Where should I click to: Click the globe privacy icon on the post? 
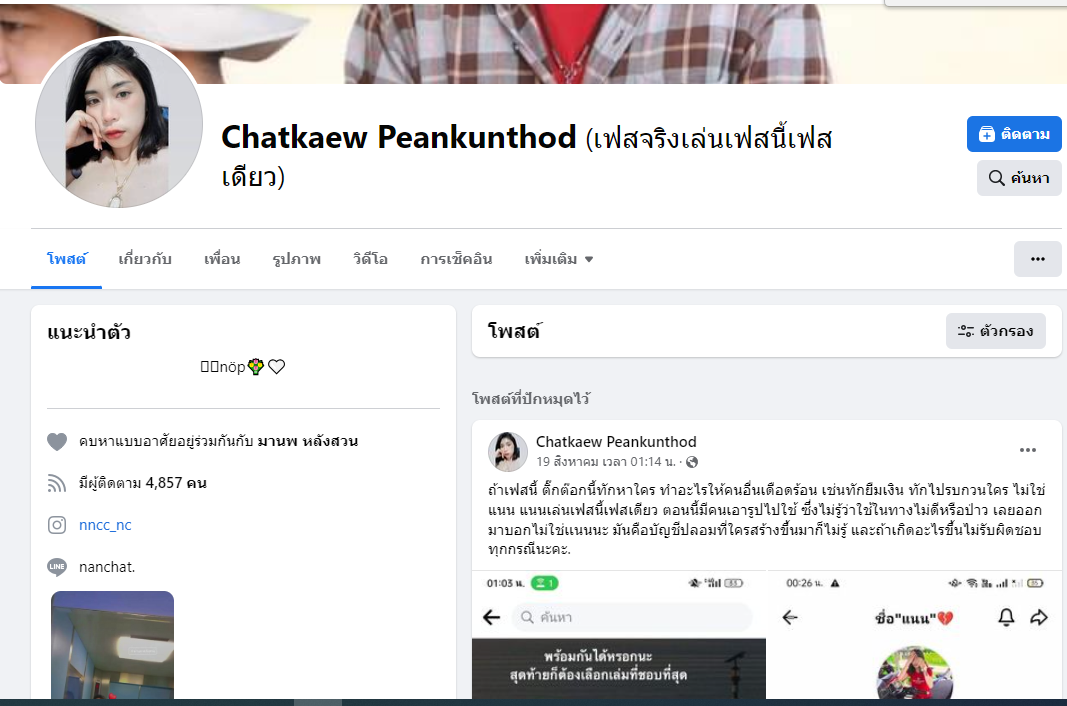coord(692,462)
